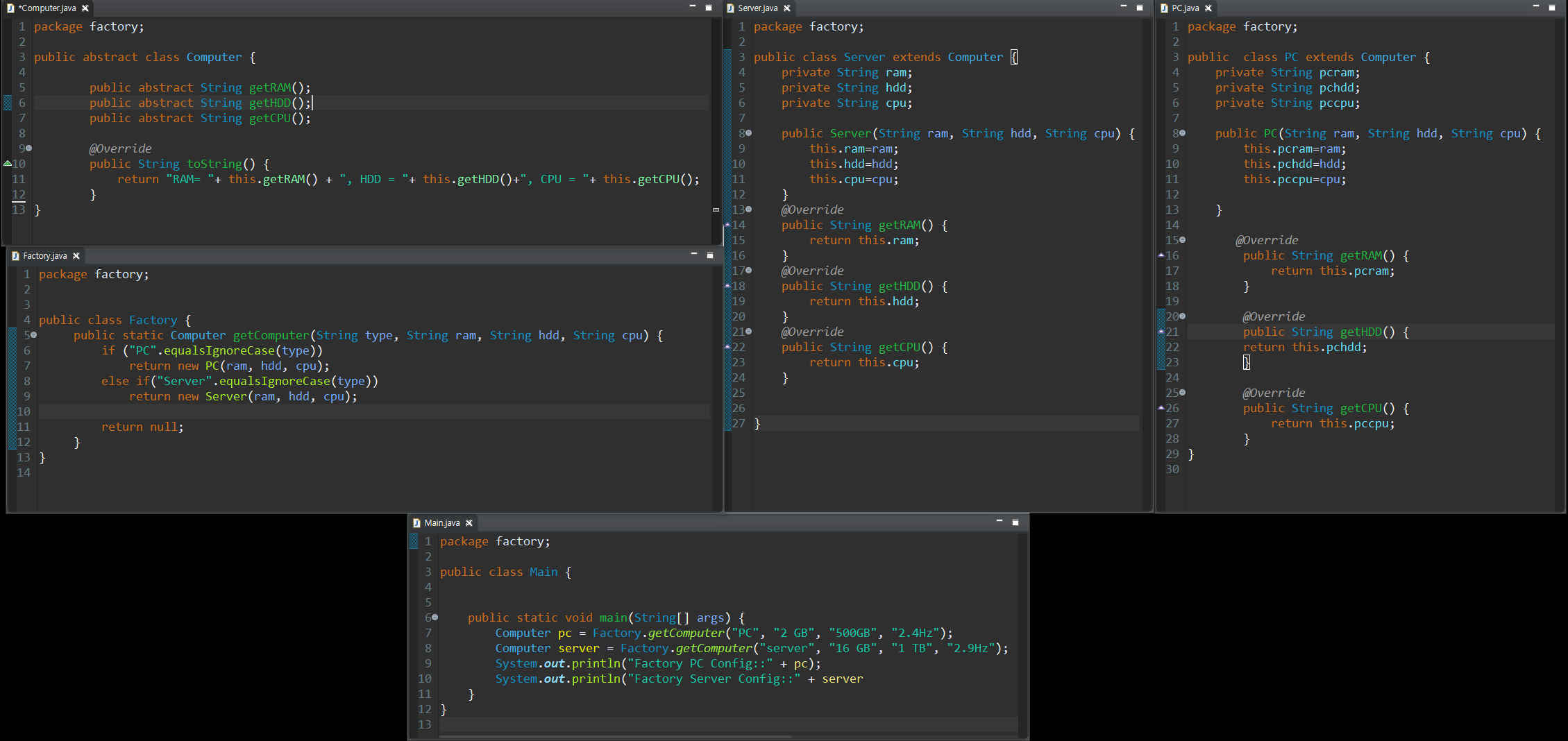
Task: Switch to the Main.java editor tab
Action: pos(442,523)
